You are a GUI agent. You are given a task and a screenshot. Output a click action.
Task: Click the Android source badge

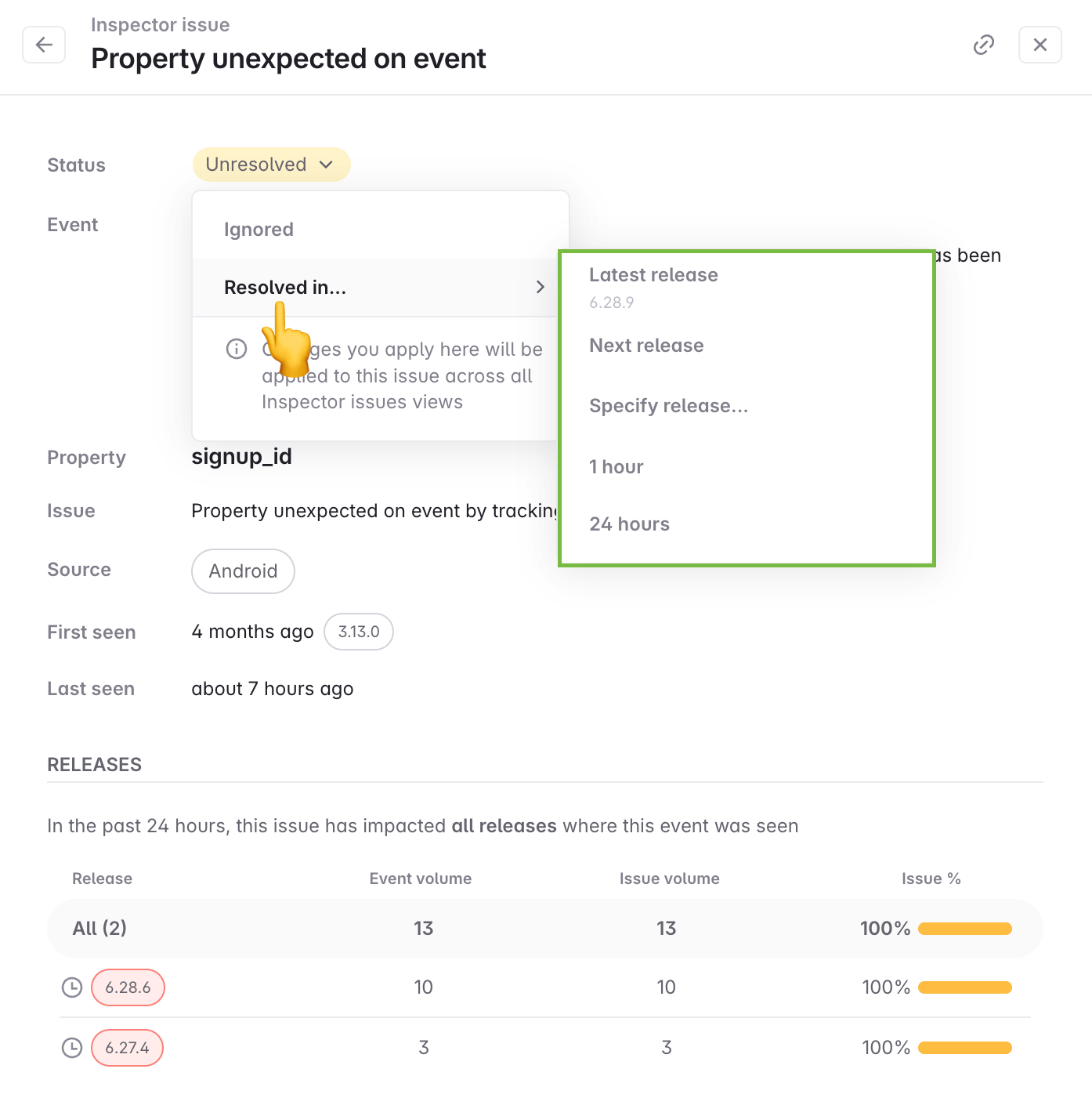click(243, 571)
